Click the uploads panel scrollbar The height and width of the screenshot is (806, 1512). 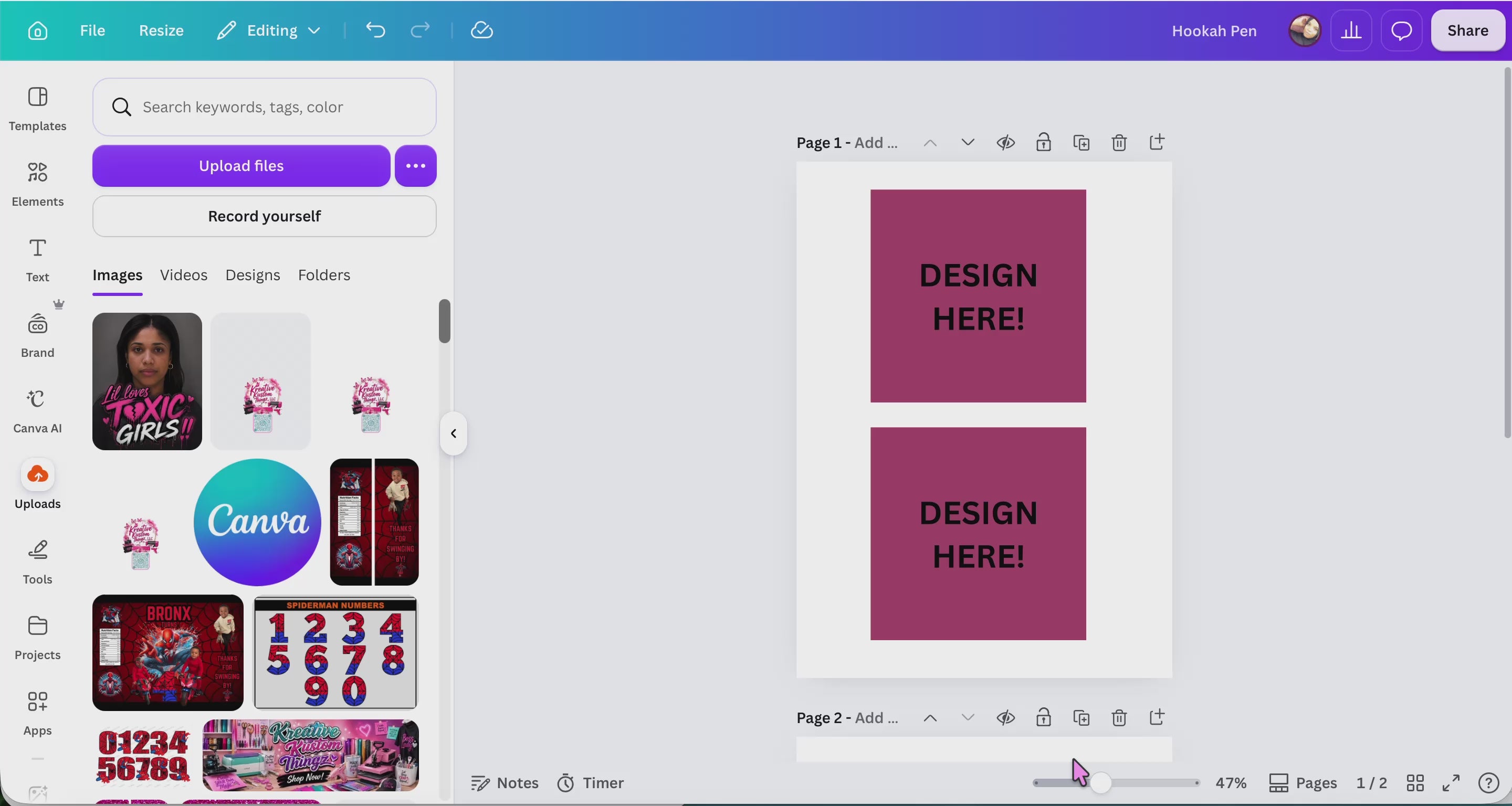pos(444,321)
